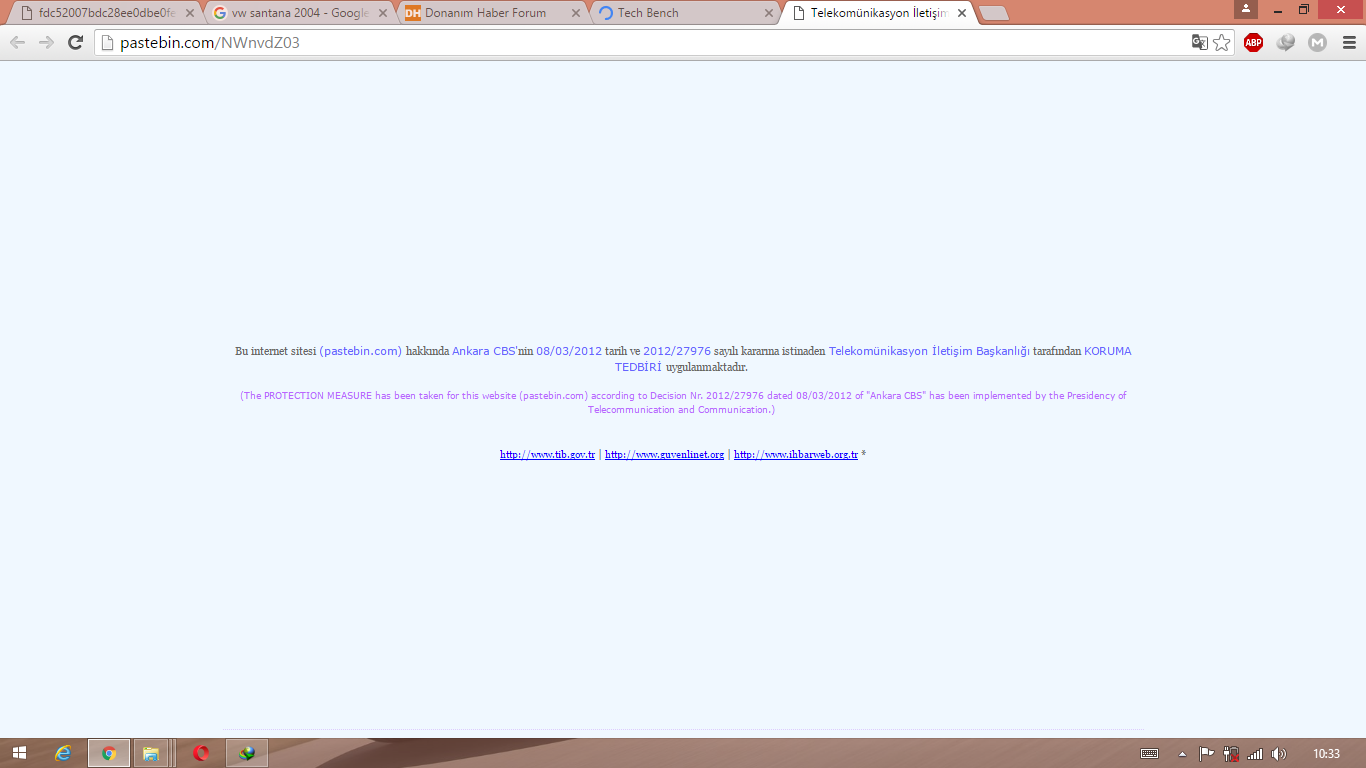Open the Windows Start button
The image size is (1366, 768).
tap(19, 753)
